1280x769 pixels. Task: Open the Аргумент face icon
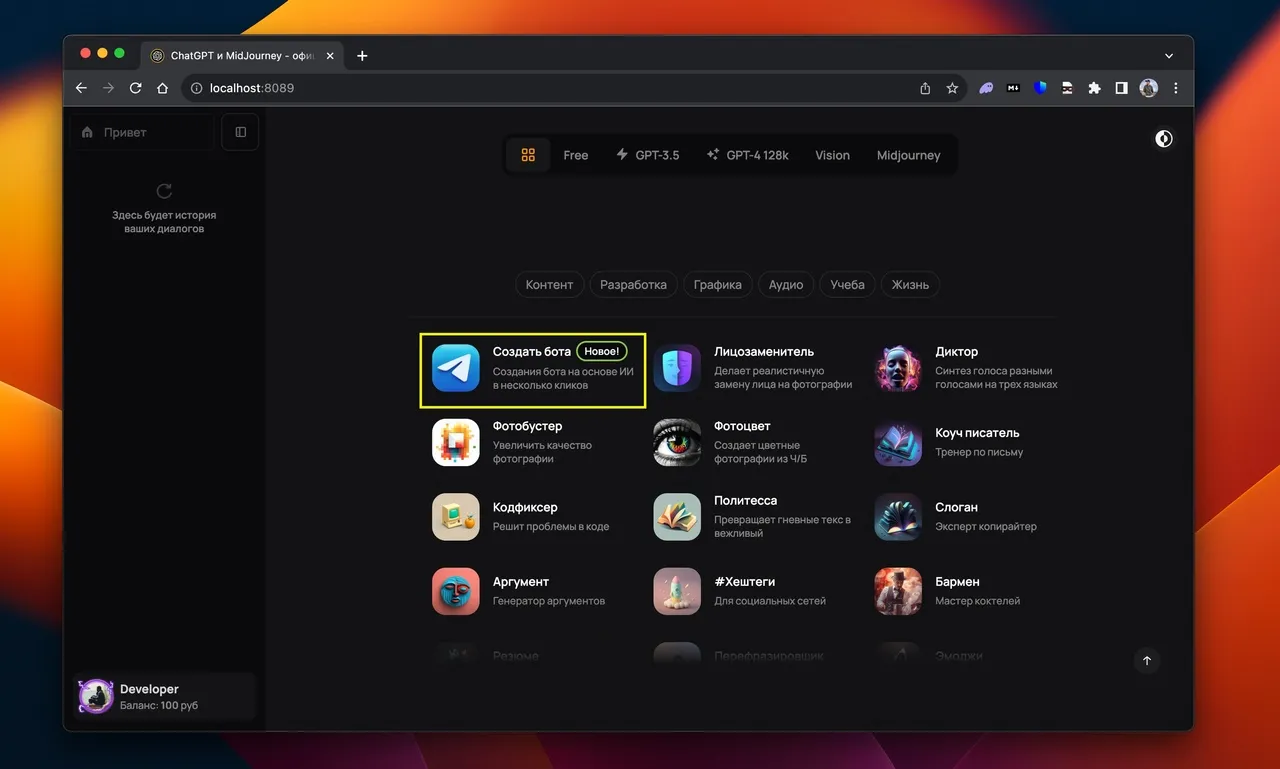[x=456, y=591]
